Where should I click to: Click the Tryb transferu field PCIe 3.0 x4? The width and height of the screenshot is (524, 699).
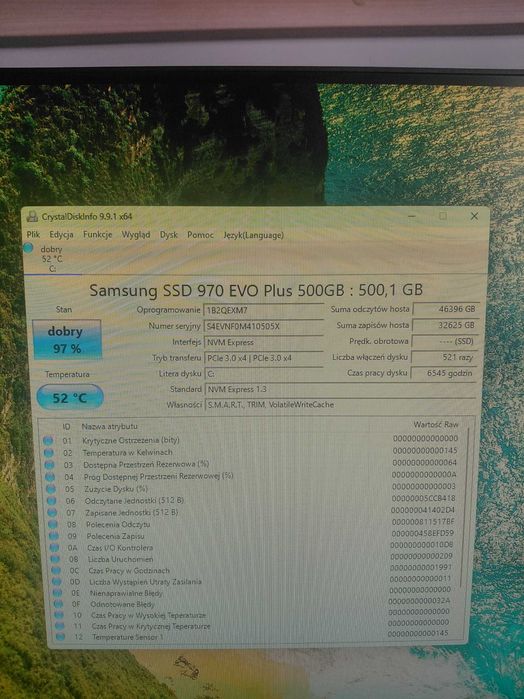click(264, 358)
